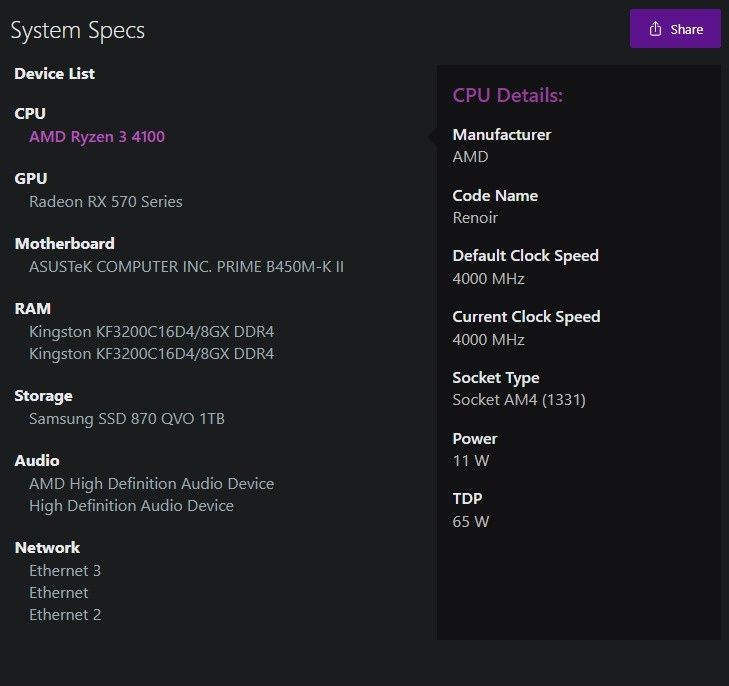
Task: Click the Motherboard category label
Action: [x=65, y=244]
